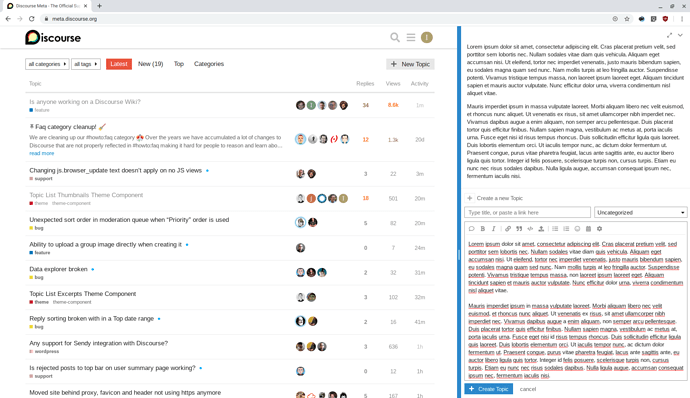Open the hamburger menu in Discourse header
Screen dimensions: 690x398
(x=411, y=37)
